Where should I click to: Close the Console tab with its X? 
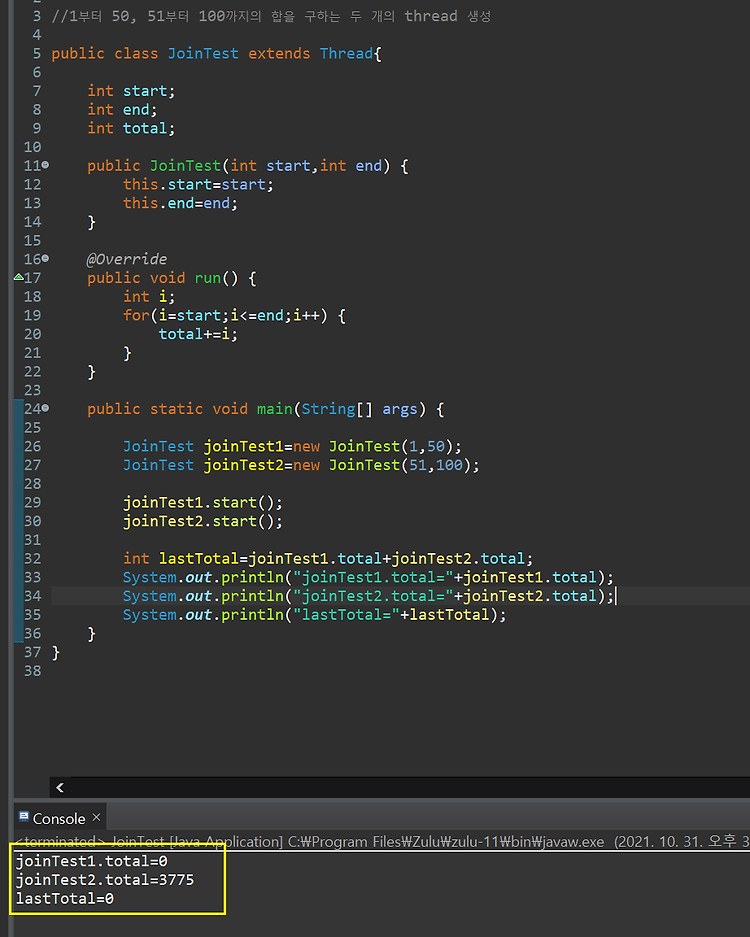pyautogui.click(x=96, y=817)
